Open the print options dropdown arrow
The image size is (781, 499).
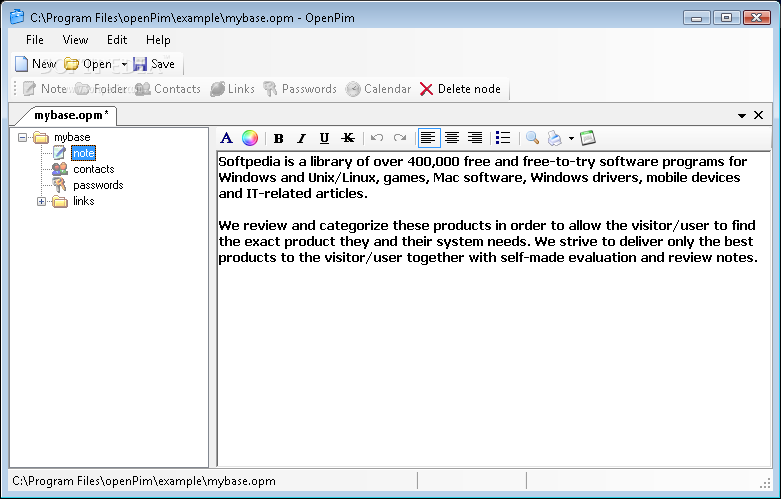(571, 138)
